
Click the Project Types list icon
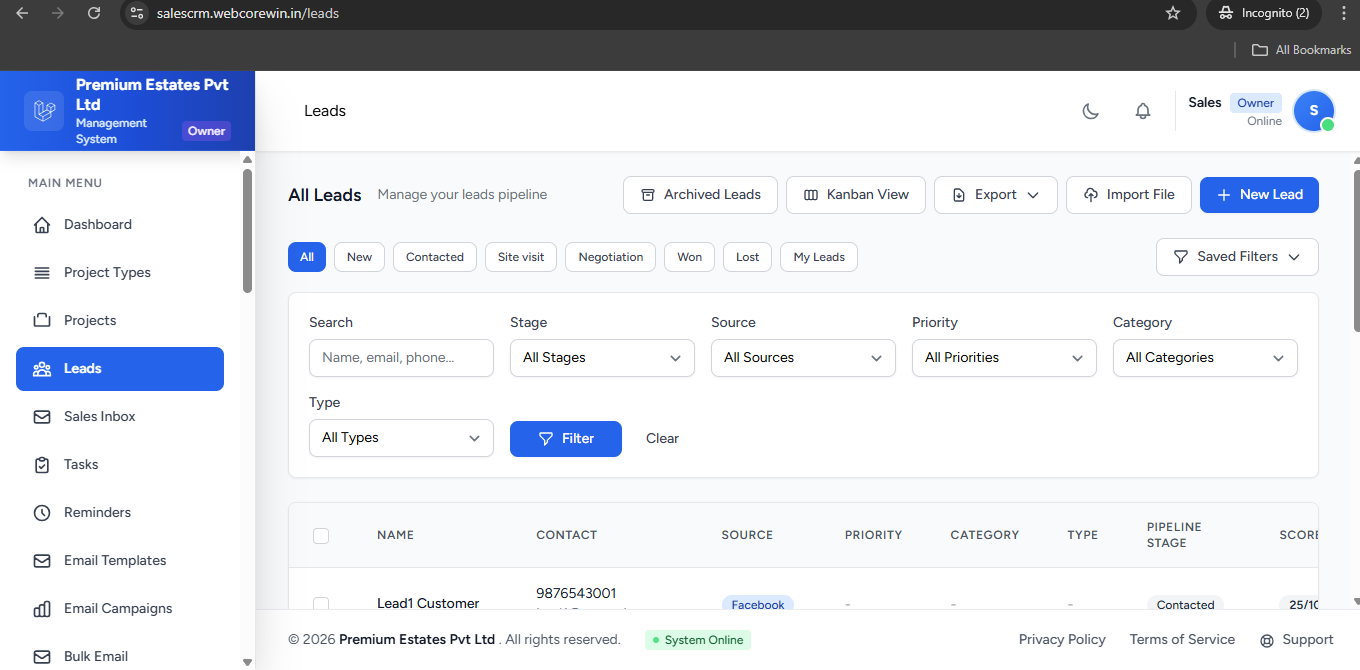[42, 273]
